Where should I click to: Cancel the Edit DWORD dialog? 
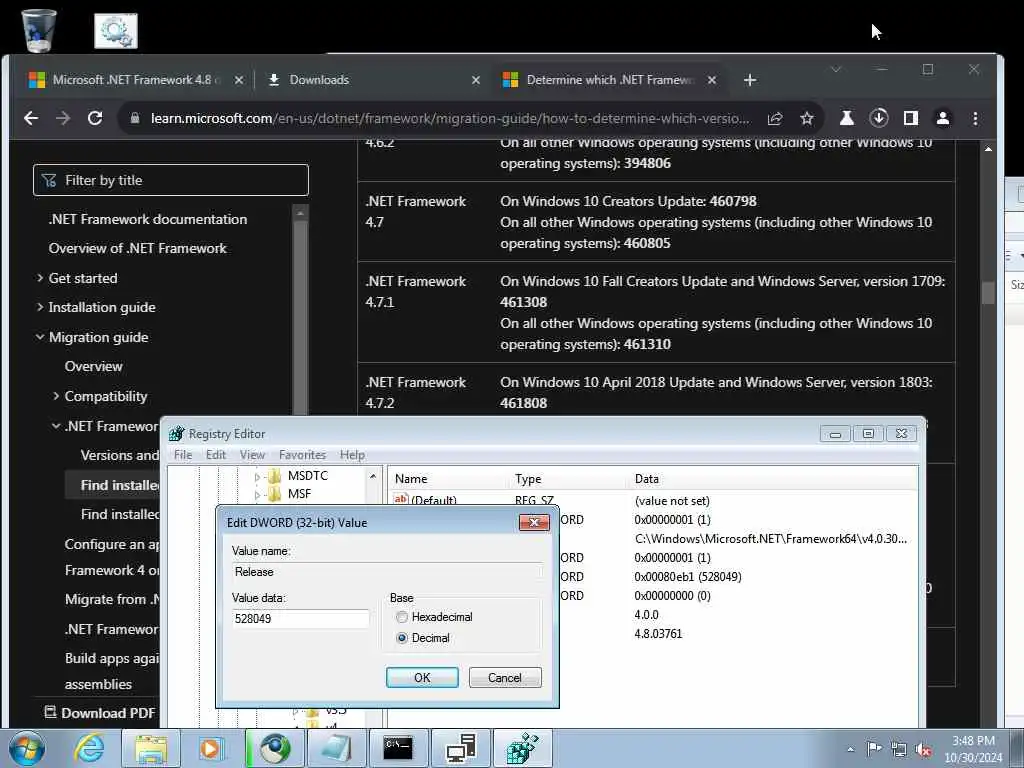point(505,677)
